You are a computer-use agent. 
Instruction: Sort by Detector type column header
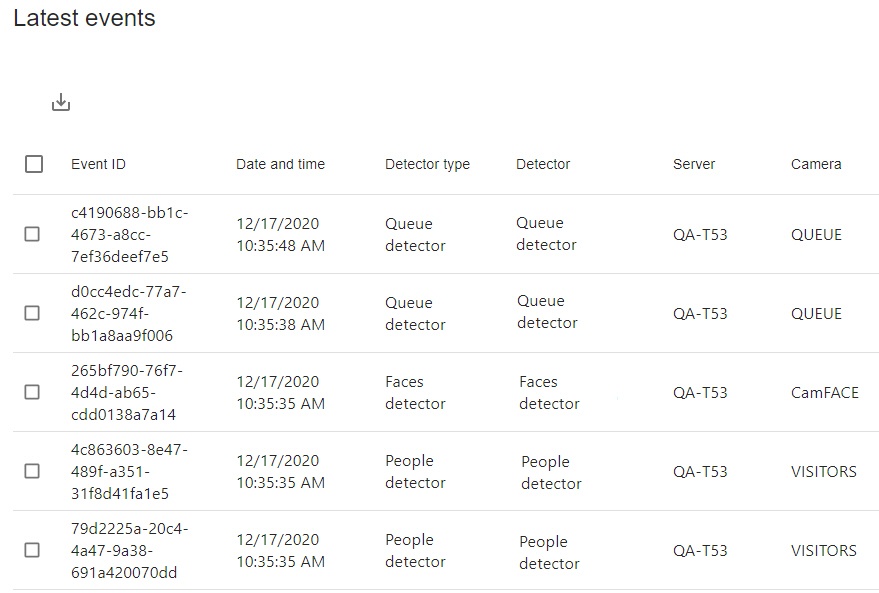[x=427, y=164]
